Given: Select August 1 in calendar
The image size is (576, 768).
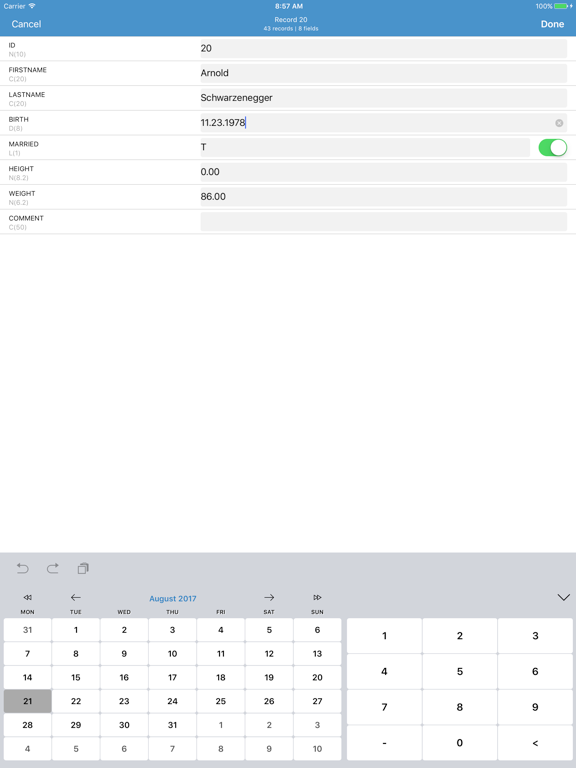Looking at the screenshot, I should point(75,630).
